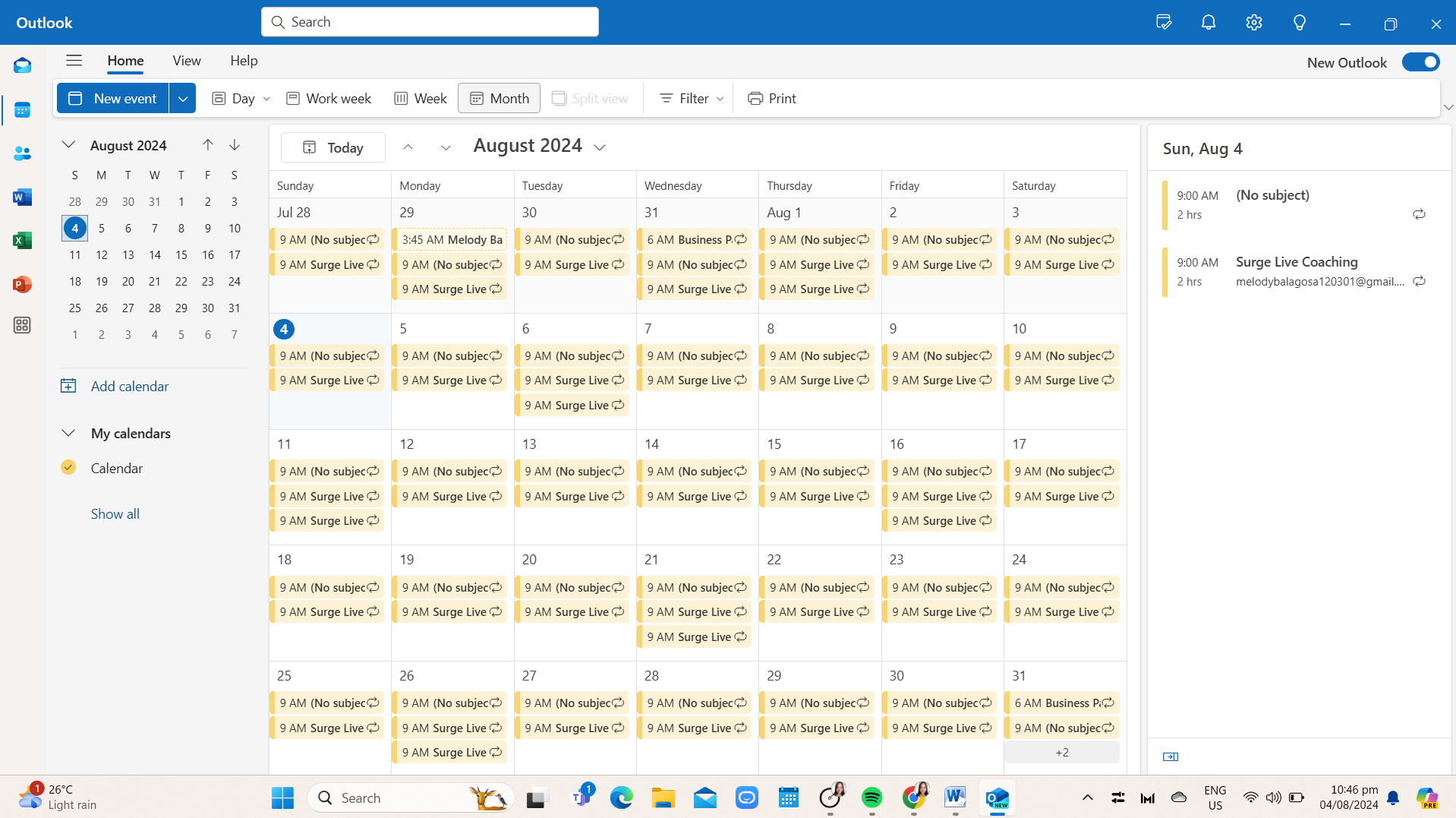The height and width of the screenshot is (818, 1456).
Task: Switch to Work week view
Action: point(329,99)
